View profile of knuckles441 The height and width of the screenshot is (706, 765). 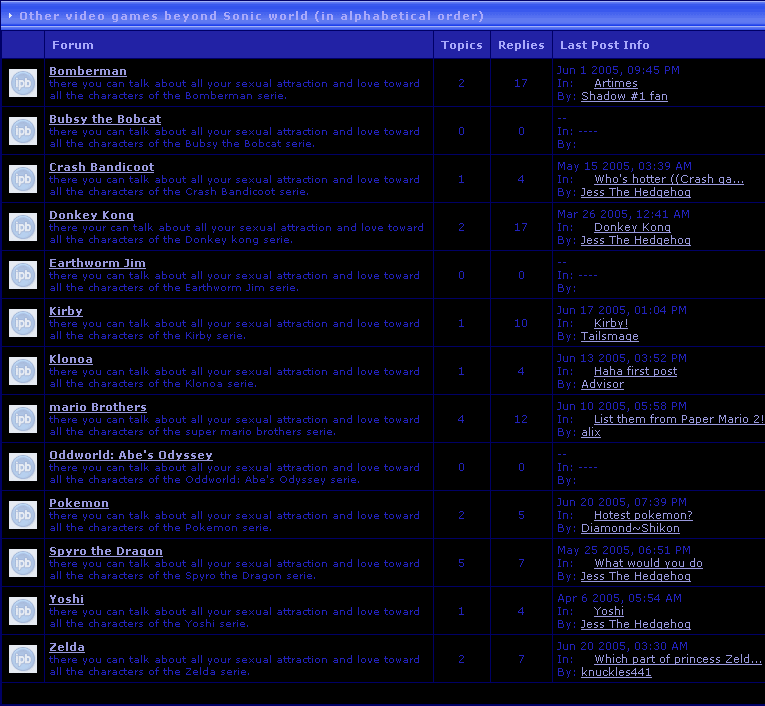coord(616,672)
